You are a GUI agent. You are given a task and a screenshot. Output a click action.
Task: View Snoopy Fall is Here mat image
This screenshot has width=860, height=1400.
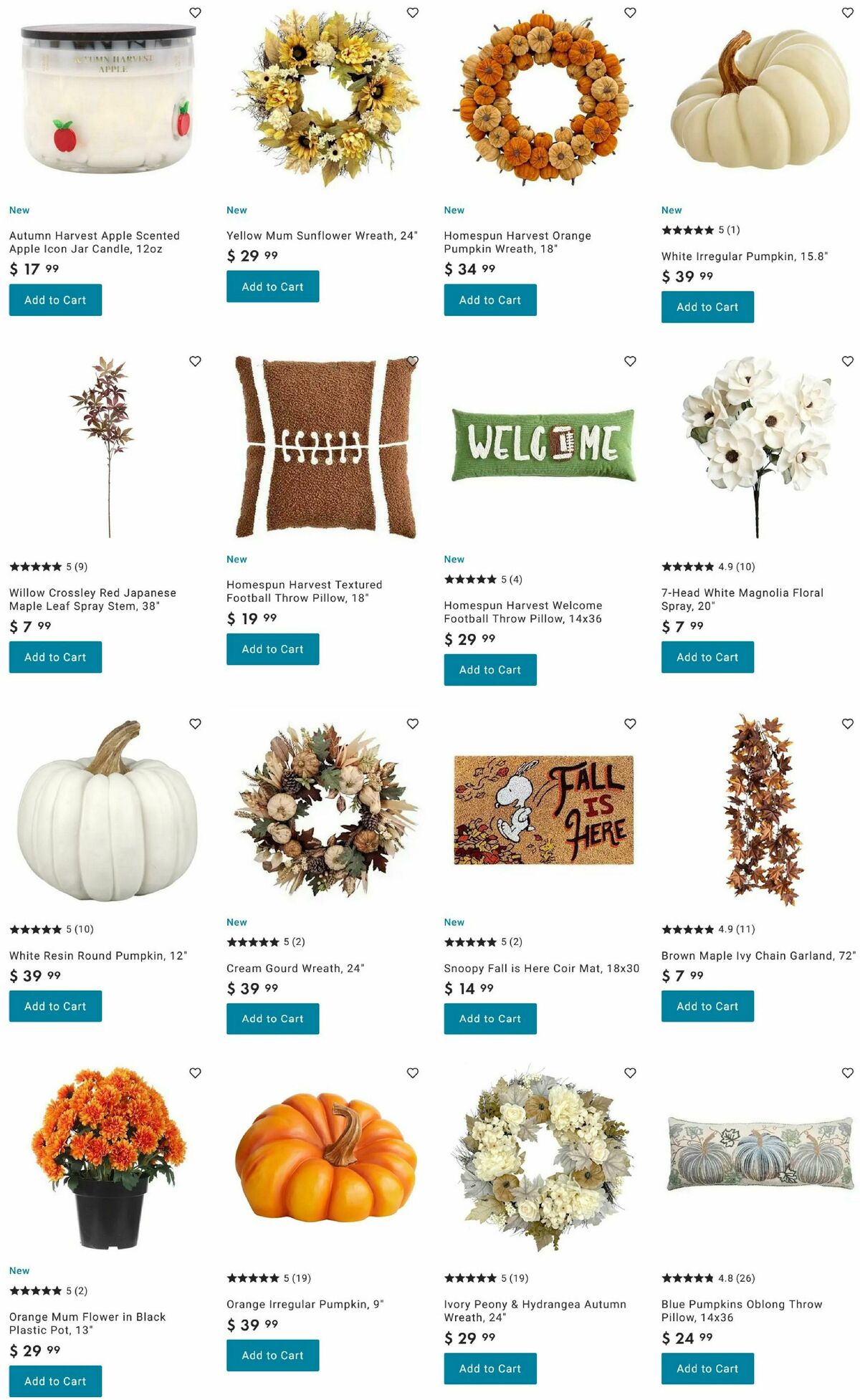[x=543, y=810]
